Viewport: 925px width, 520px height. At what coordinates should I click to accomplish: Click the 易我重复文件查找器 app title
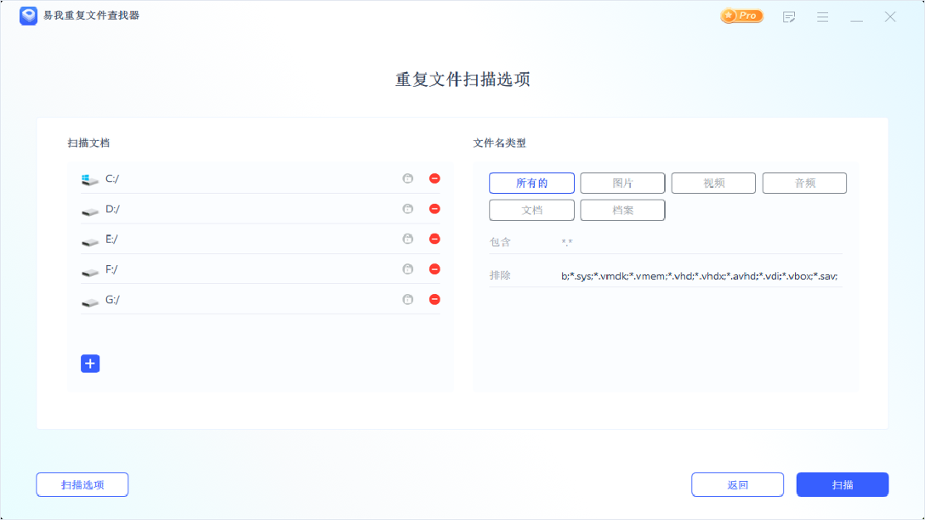tap(91, 15)
